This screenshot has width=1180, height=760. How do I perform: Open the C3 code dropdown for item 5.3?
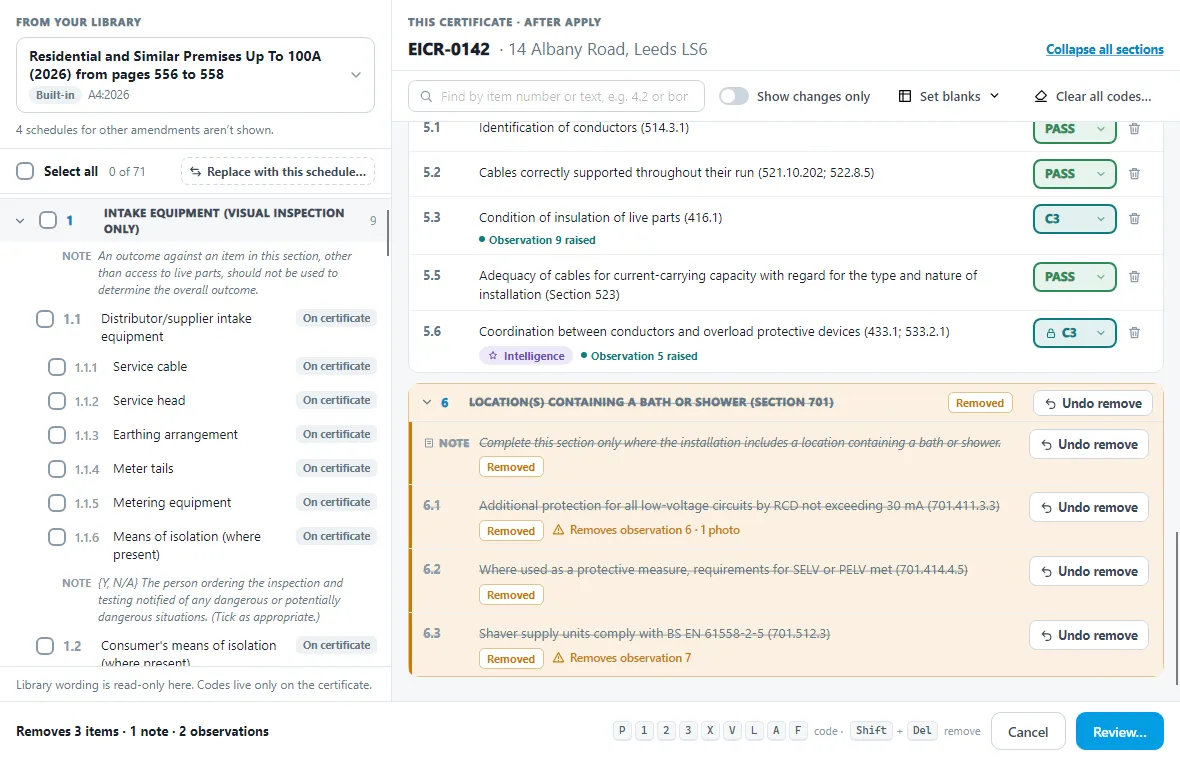pos(1075,219)
